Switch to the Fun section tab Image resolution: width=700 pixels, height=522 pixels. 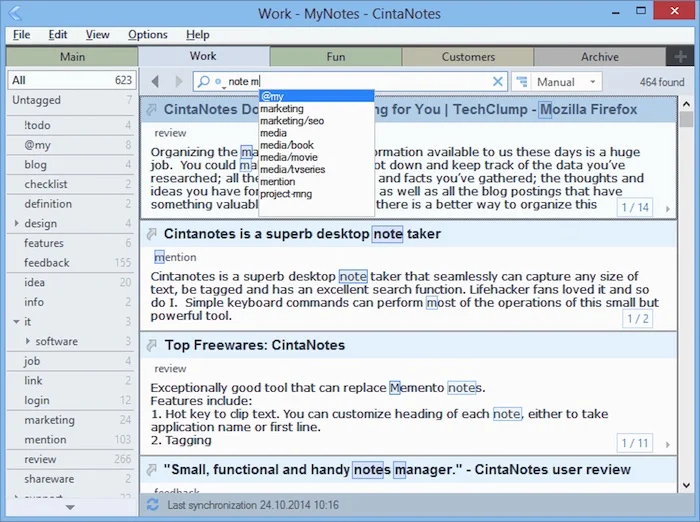tap(336, 57)
